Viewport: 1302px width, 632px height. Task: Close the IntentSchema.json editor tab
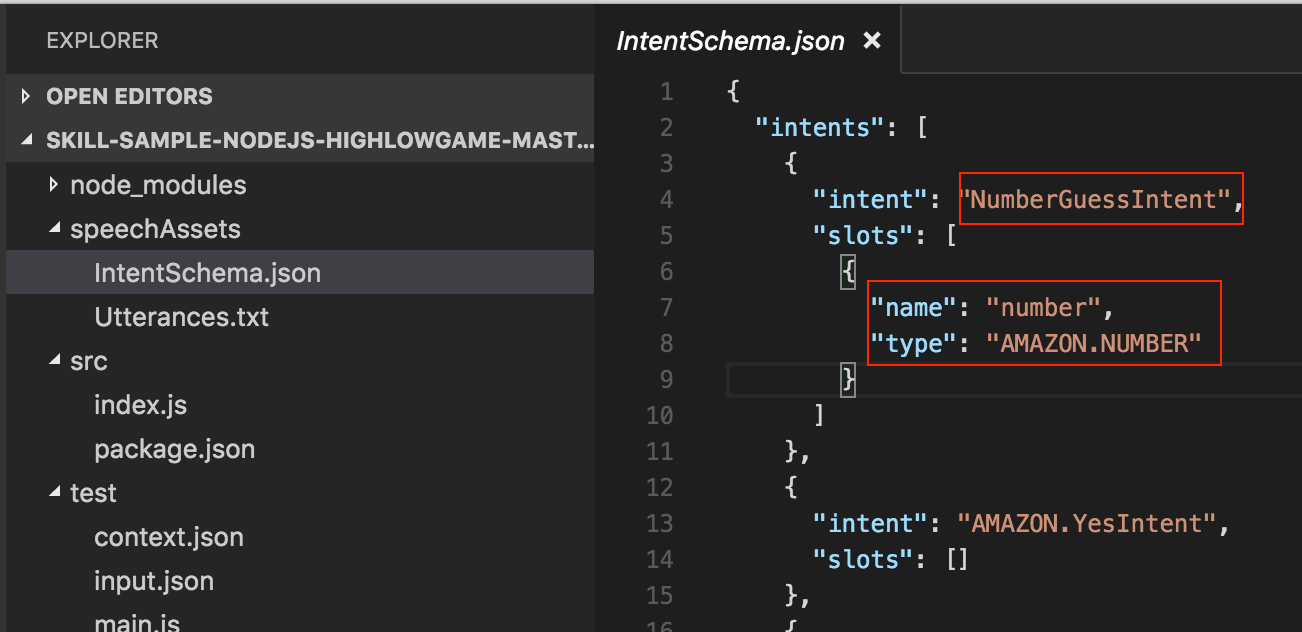click(872, 41)
